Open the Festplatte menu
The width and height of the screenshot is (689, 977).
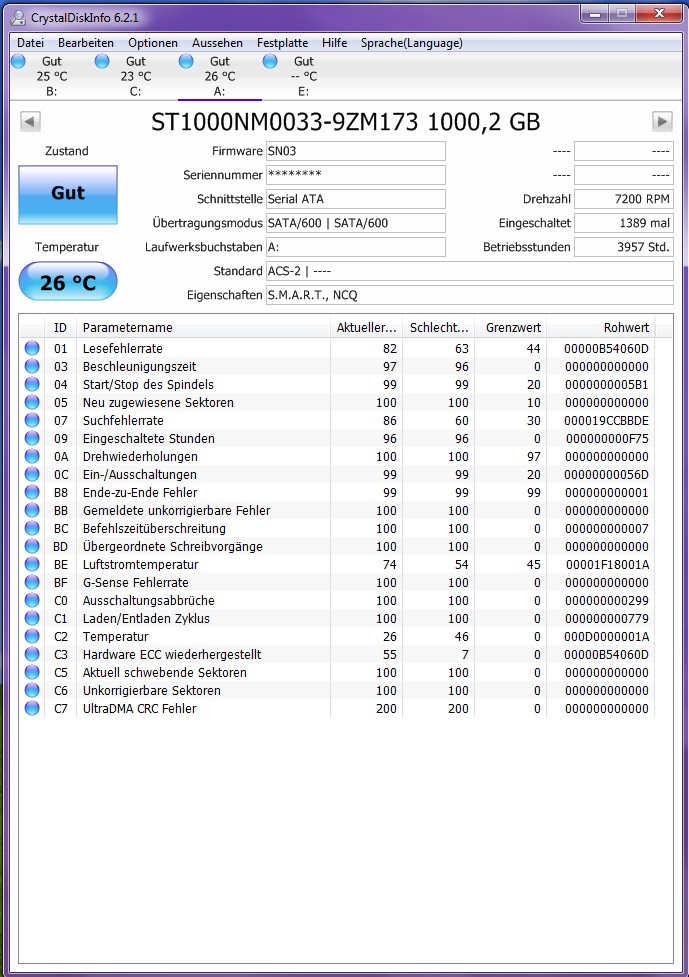pos(282,43)
